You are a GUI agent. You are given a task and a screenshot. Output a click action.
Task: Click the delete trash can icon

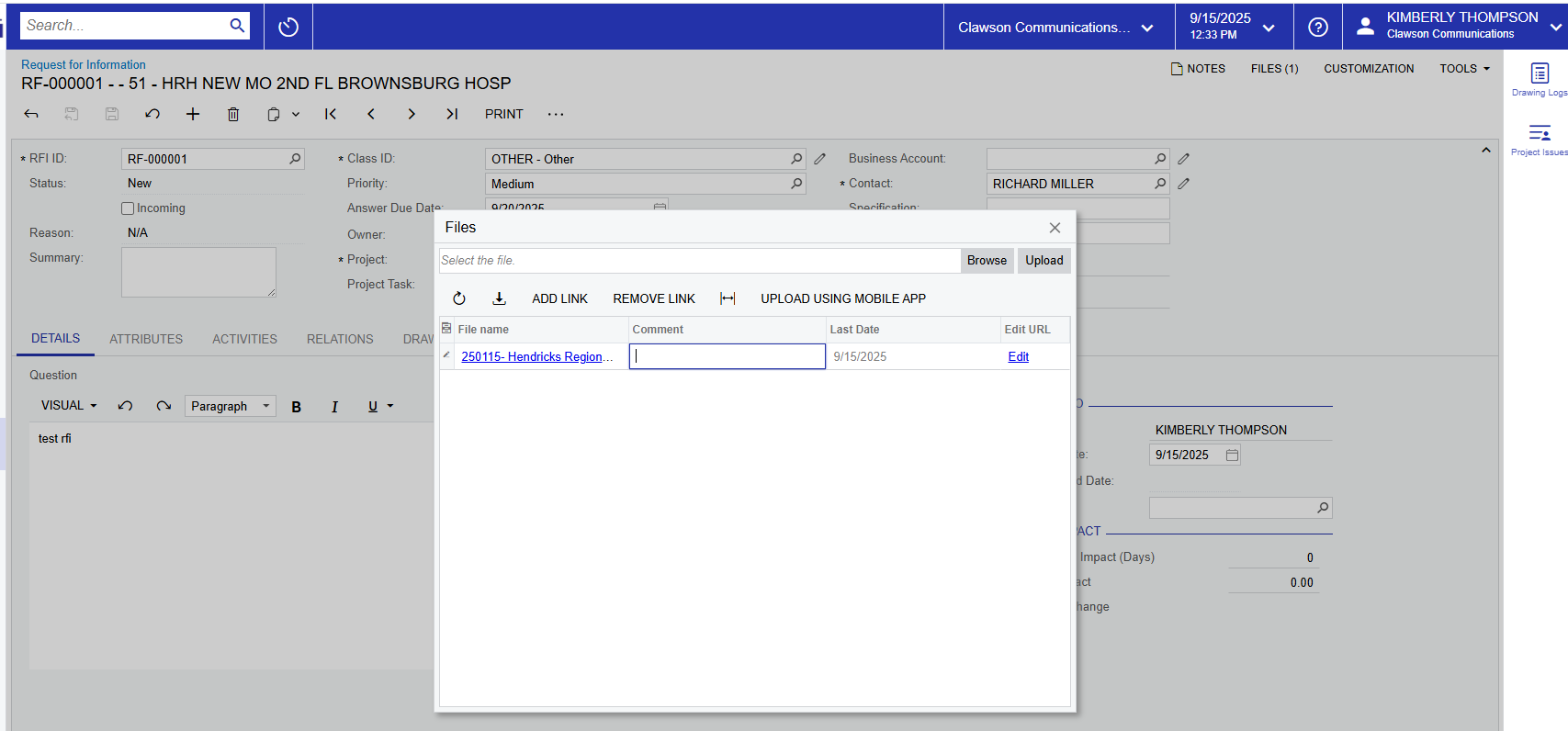pos(233,114)
